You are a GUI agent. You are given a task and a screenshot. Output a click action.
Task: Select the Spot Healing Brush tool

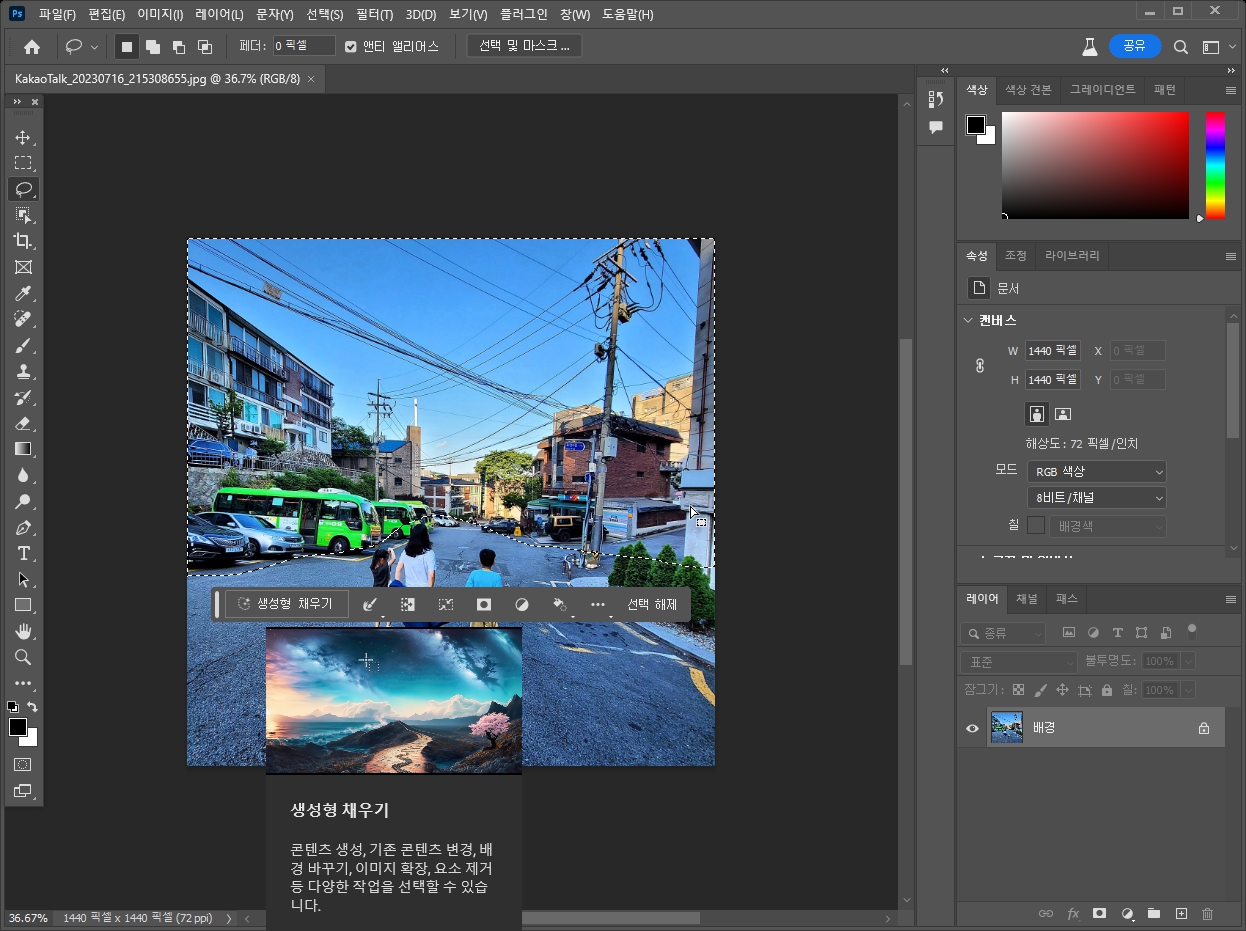[23, 319]
